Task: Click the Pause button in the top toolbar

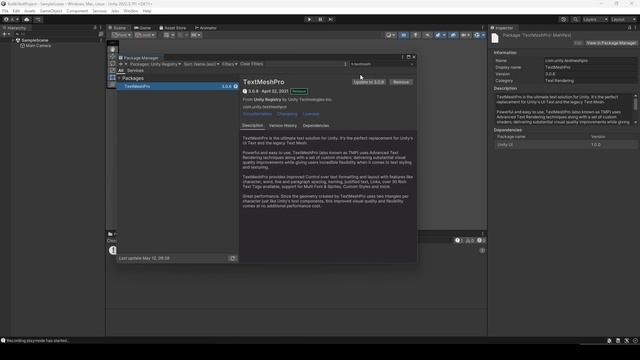Action: (x=320, y=19)
